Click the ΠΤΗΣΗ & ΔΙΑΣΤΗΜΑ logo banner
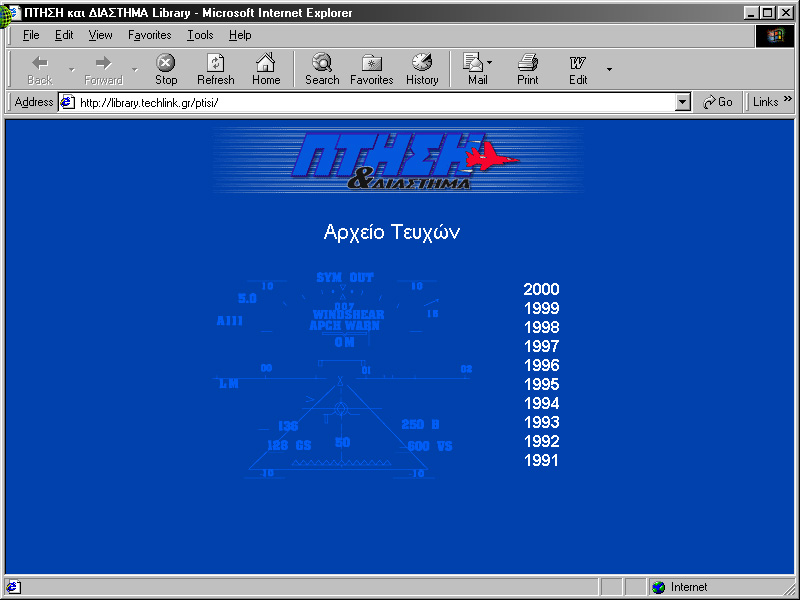This screenshot has height=600, width=800. pos(398,160)
